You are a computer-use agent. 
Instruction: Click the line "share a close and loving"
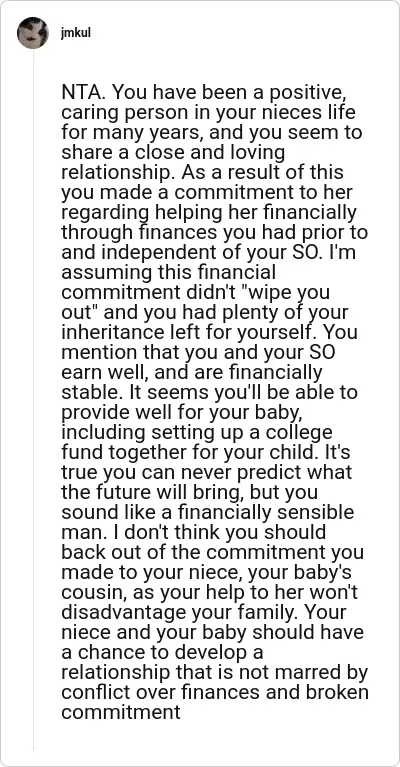(173, 153)
